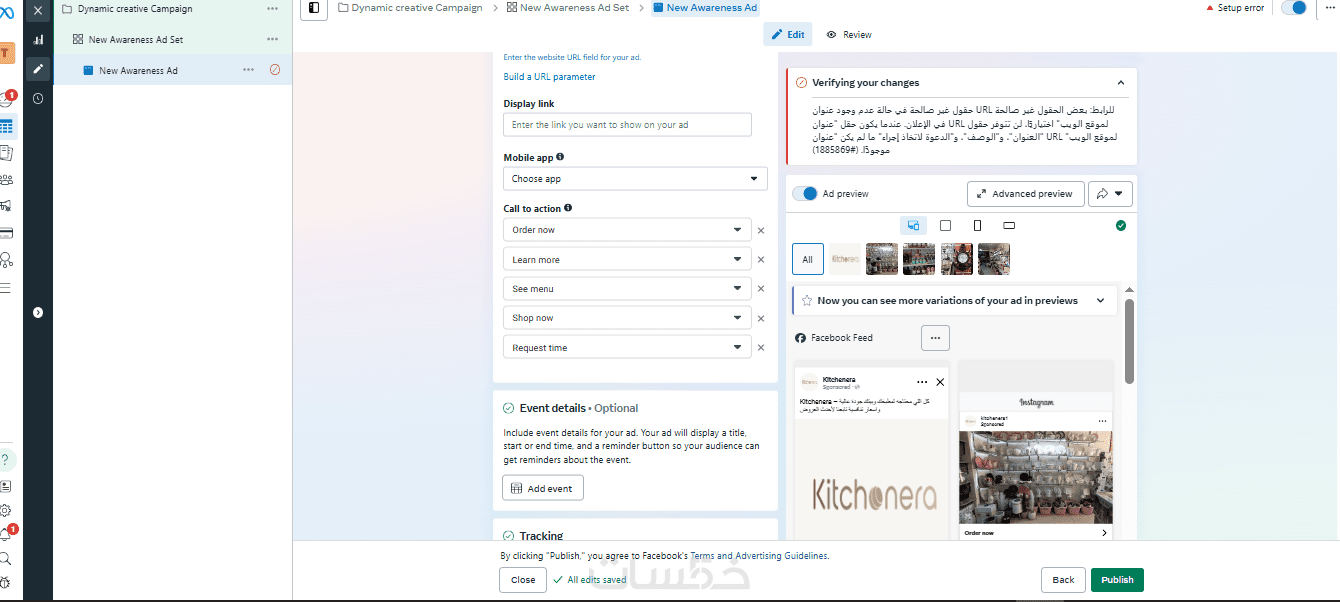Open the performance charts icon in dark sidebar
The image size is (1340, 602).
coord(38,40)
